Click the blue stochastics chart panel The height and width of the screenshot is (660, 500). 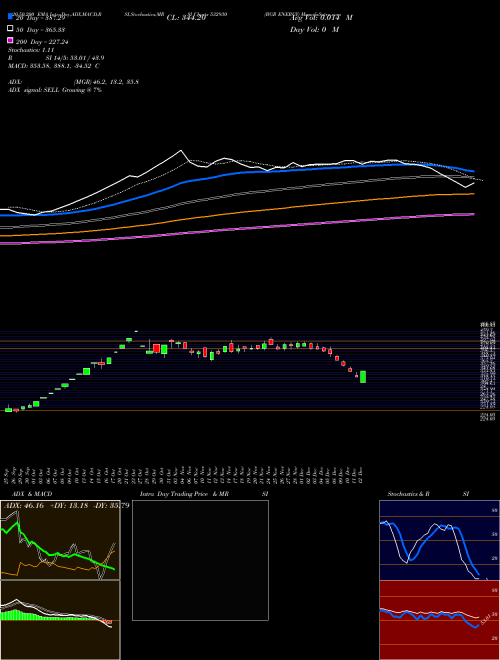[439, 540]
